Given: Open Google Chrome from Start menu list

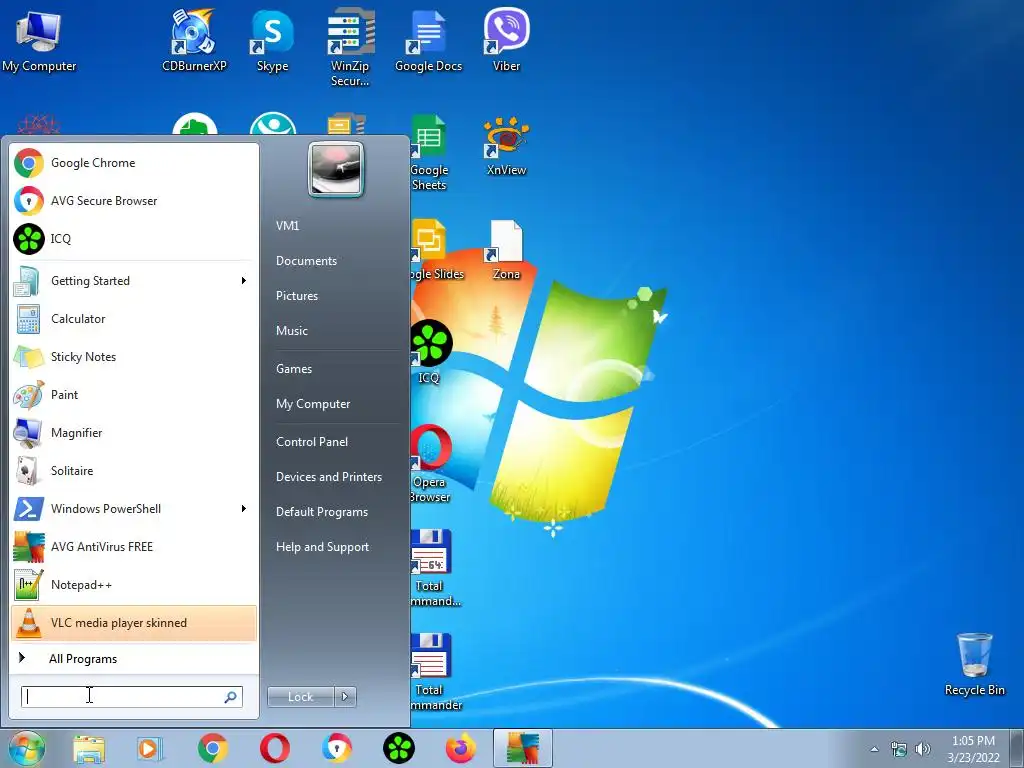Looking at the screenshot, I should 134,163.
